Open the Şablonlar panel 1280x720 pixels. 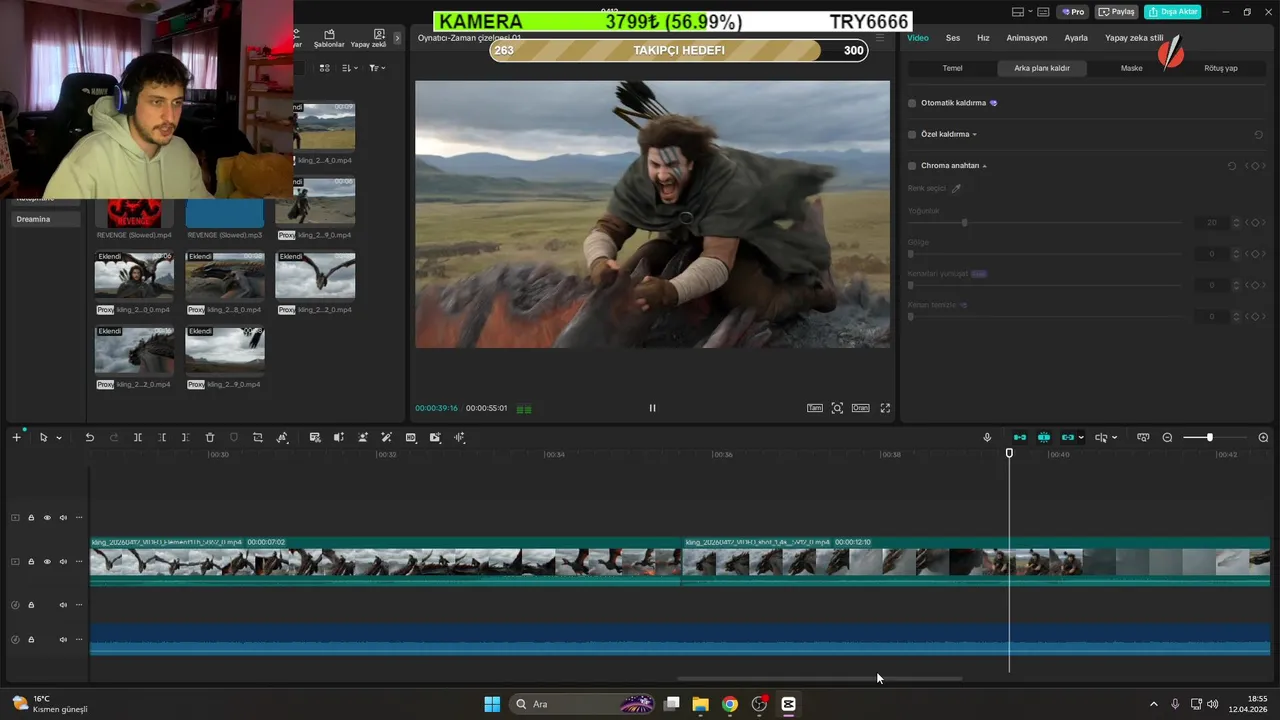click(x=329, y=38)
